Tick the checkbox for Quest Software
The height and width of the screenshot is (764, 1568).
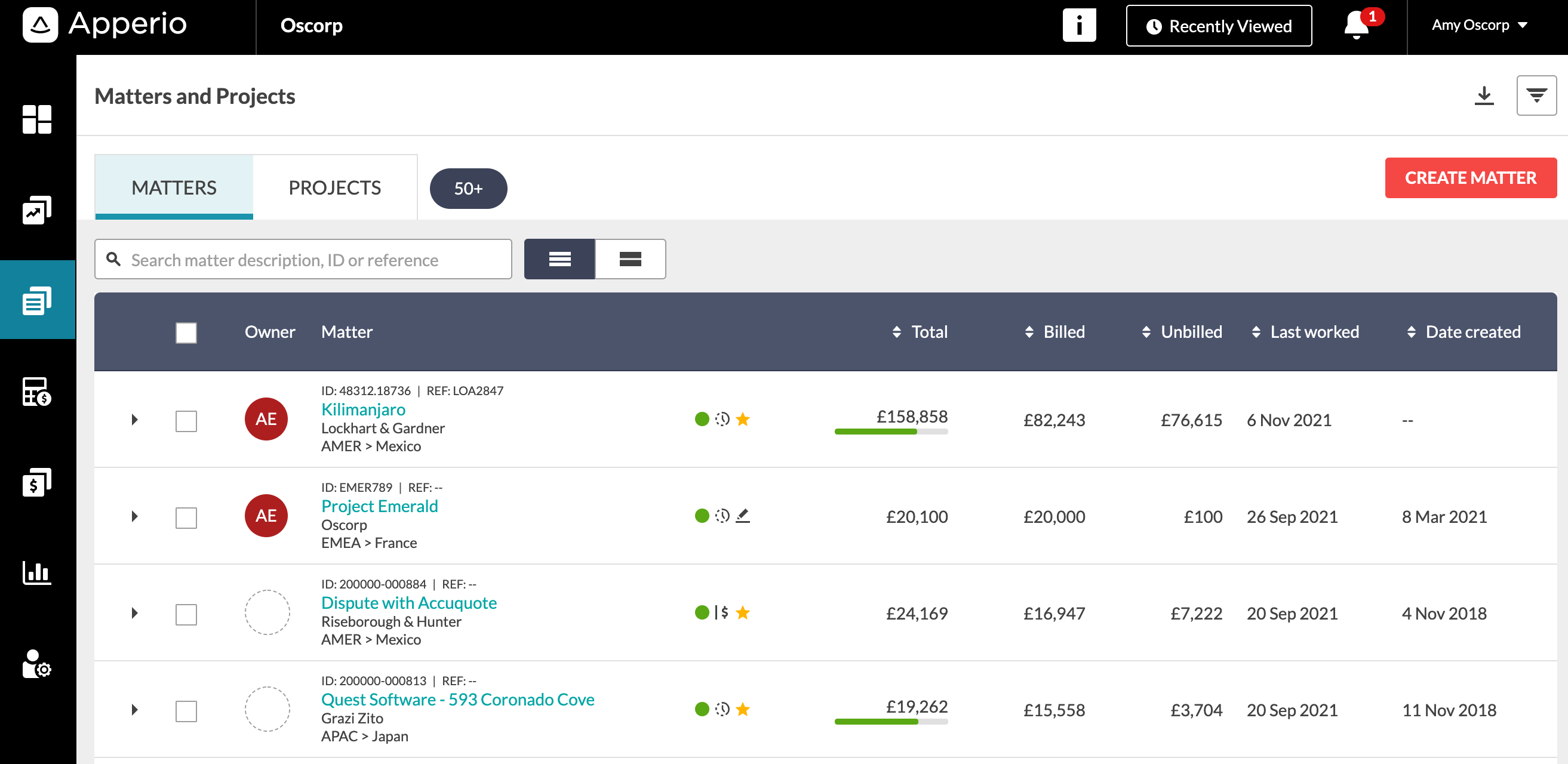coord(186,711)
